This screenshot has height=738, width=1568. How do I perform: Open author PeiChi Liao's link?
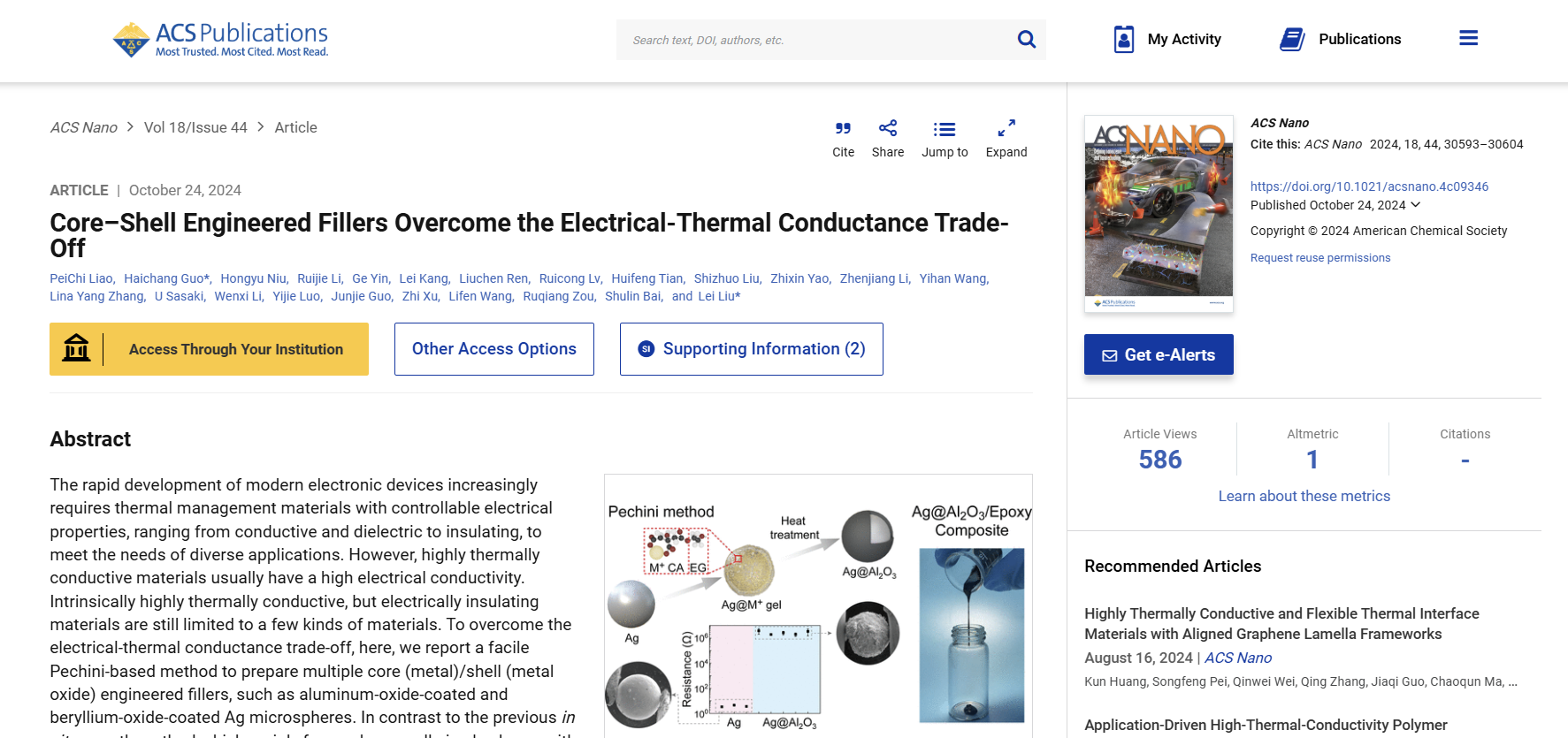coord(81,278)
